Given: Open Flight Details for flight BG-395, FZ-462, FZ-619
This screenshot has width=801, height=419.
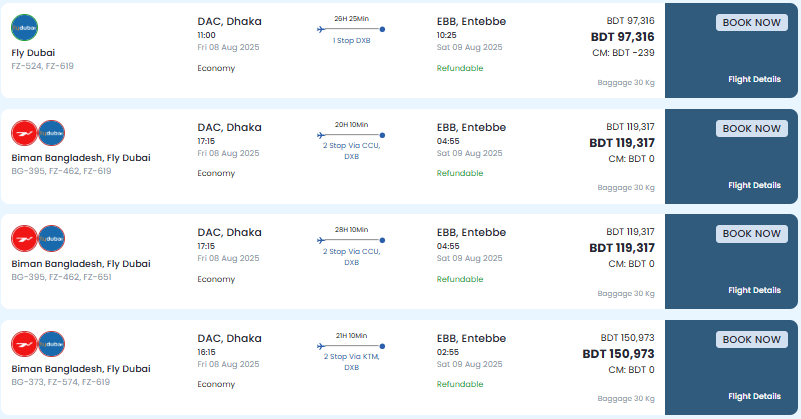Looking at the screenshot, I should [755, 185].
